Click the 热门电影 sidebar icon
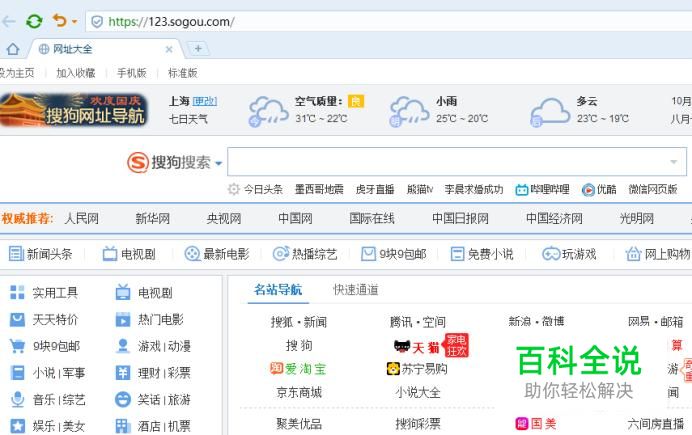This screenshot has width=692, height=435. [x=123, y=319]
